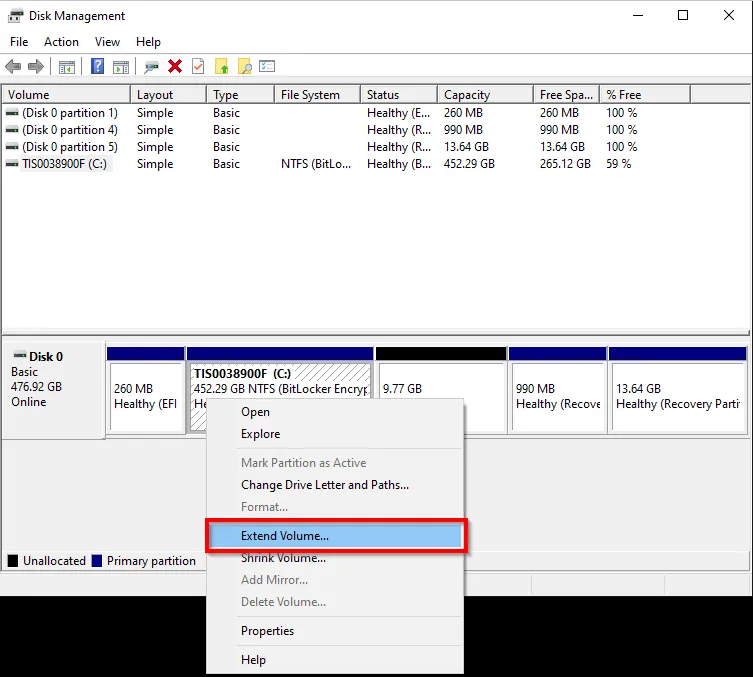Choose Help at the bottom of context menu
Screen dimensions: 753x677
tap(335, 660)
